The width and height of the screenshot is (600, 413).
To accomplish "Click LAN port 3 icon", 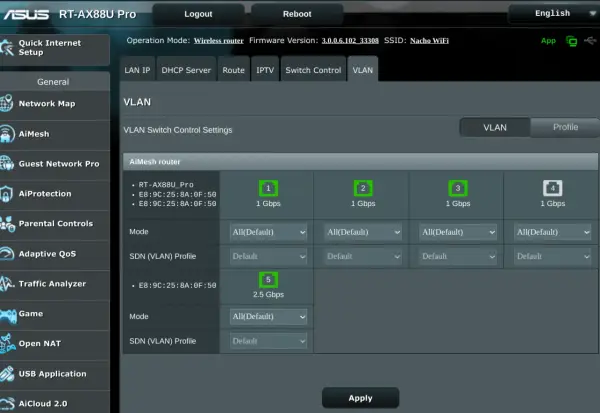I will (x=458, y=188).
